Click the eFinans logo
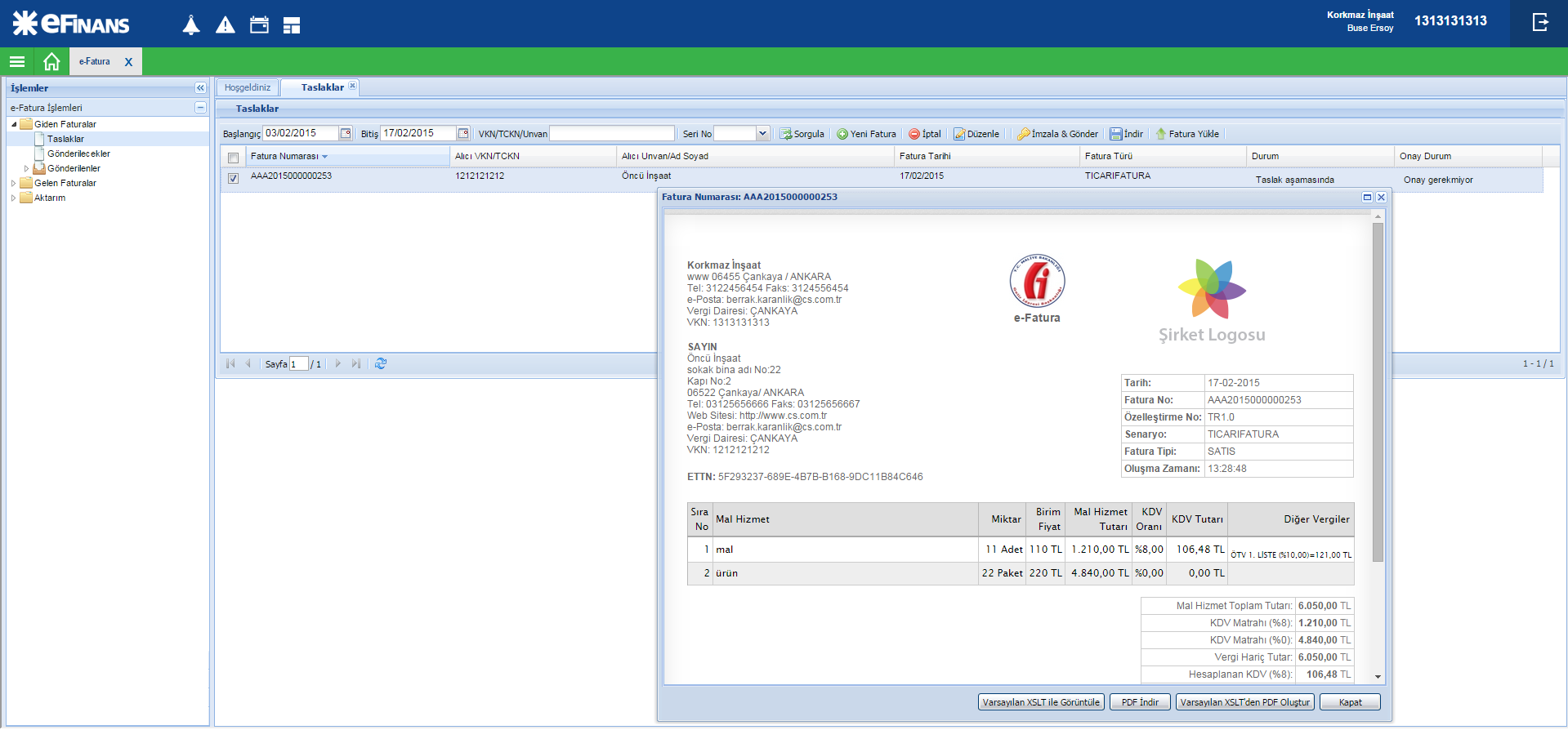Screen dimensions: 1568x730 (x=71, y=23)
